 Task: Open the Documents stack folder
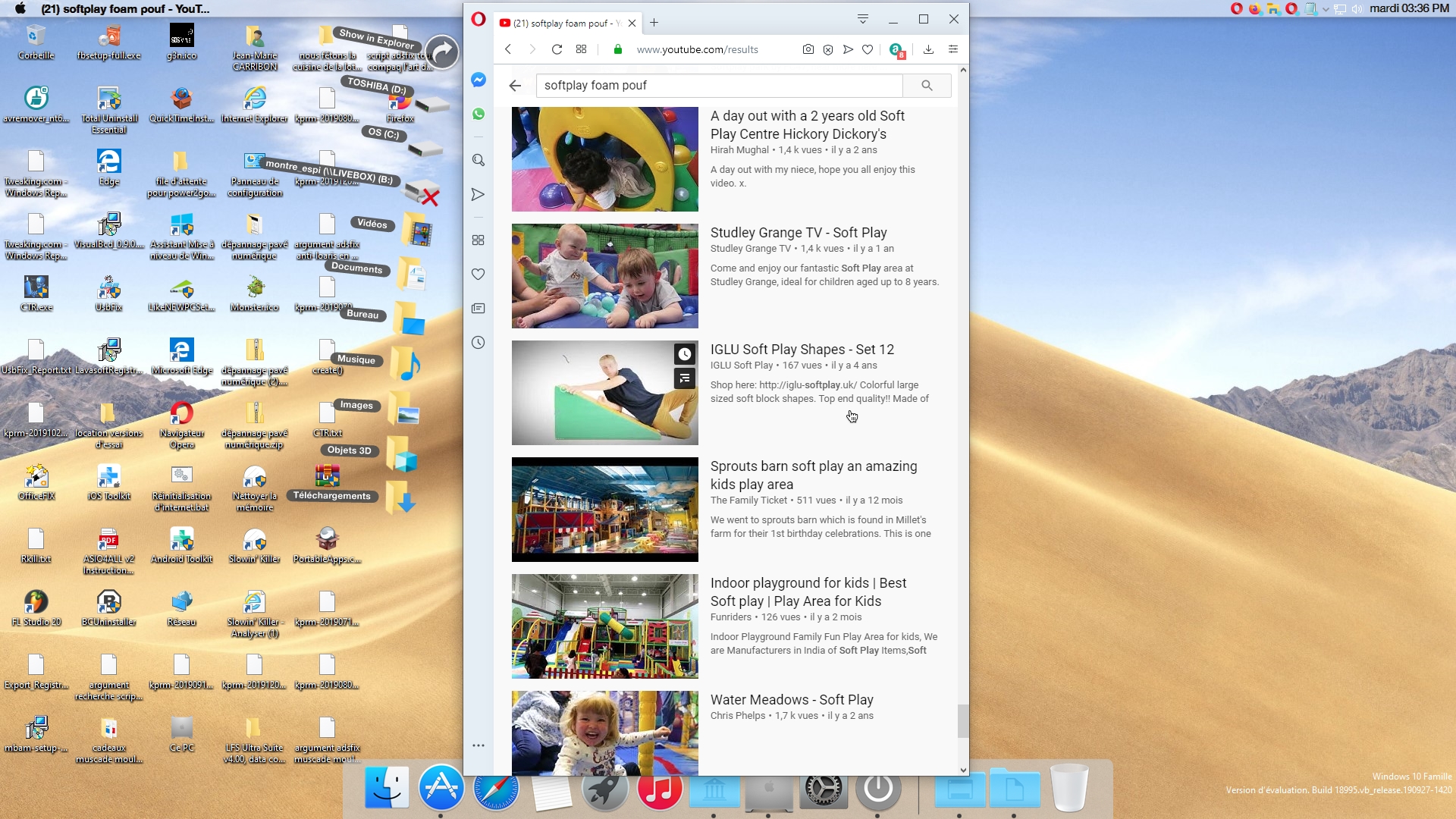412,273
